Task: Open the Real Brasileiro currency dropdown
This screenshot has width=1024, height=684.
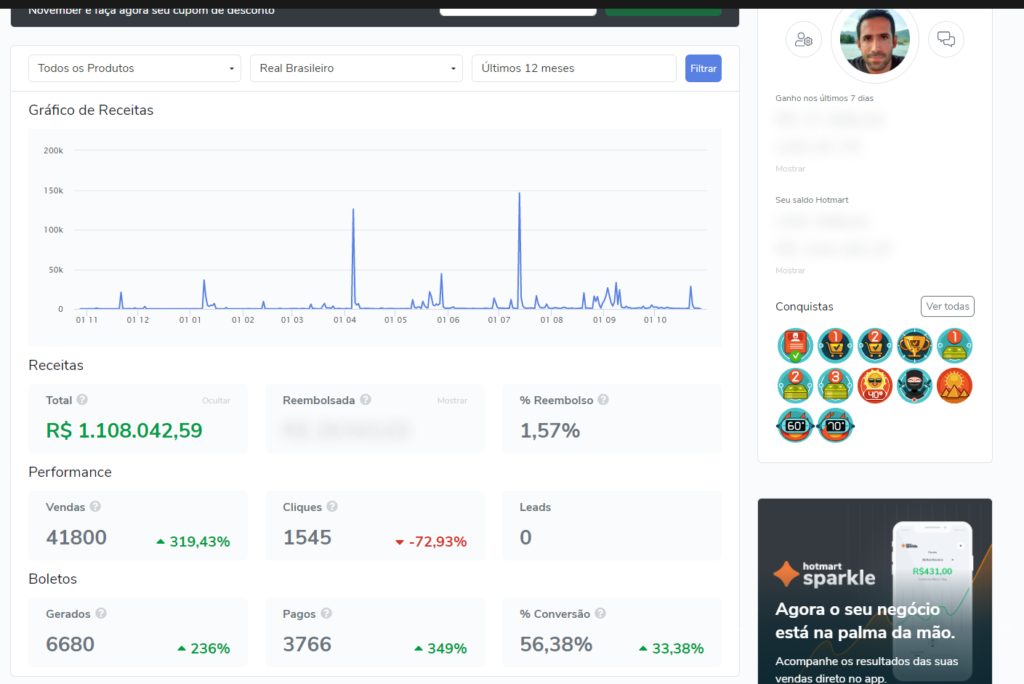Action: point(356,68)
